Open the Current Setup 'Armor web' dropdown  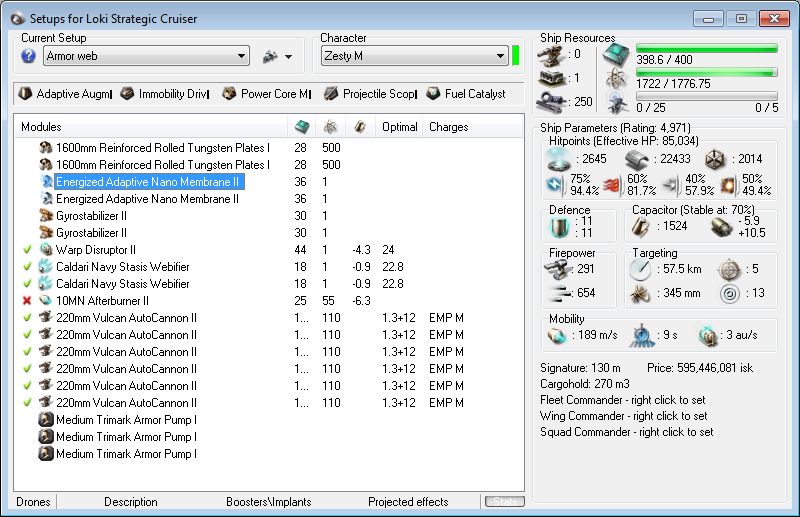tap(146, 56)
